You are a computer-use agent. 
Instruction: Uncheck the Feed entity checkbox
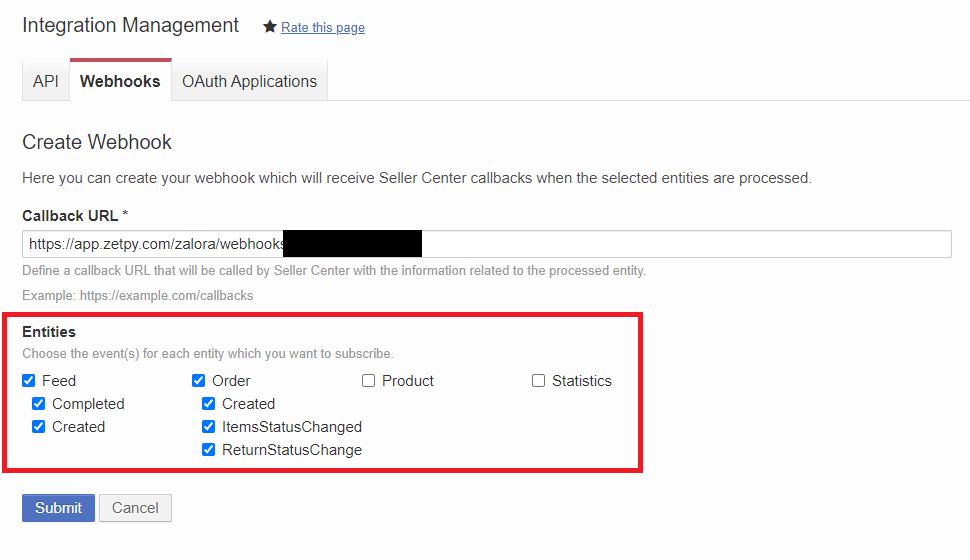pyautogui.click(x=29, y=381)
